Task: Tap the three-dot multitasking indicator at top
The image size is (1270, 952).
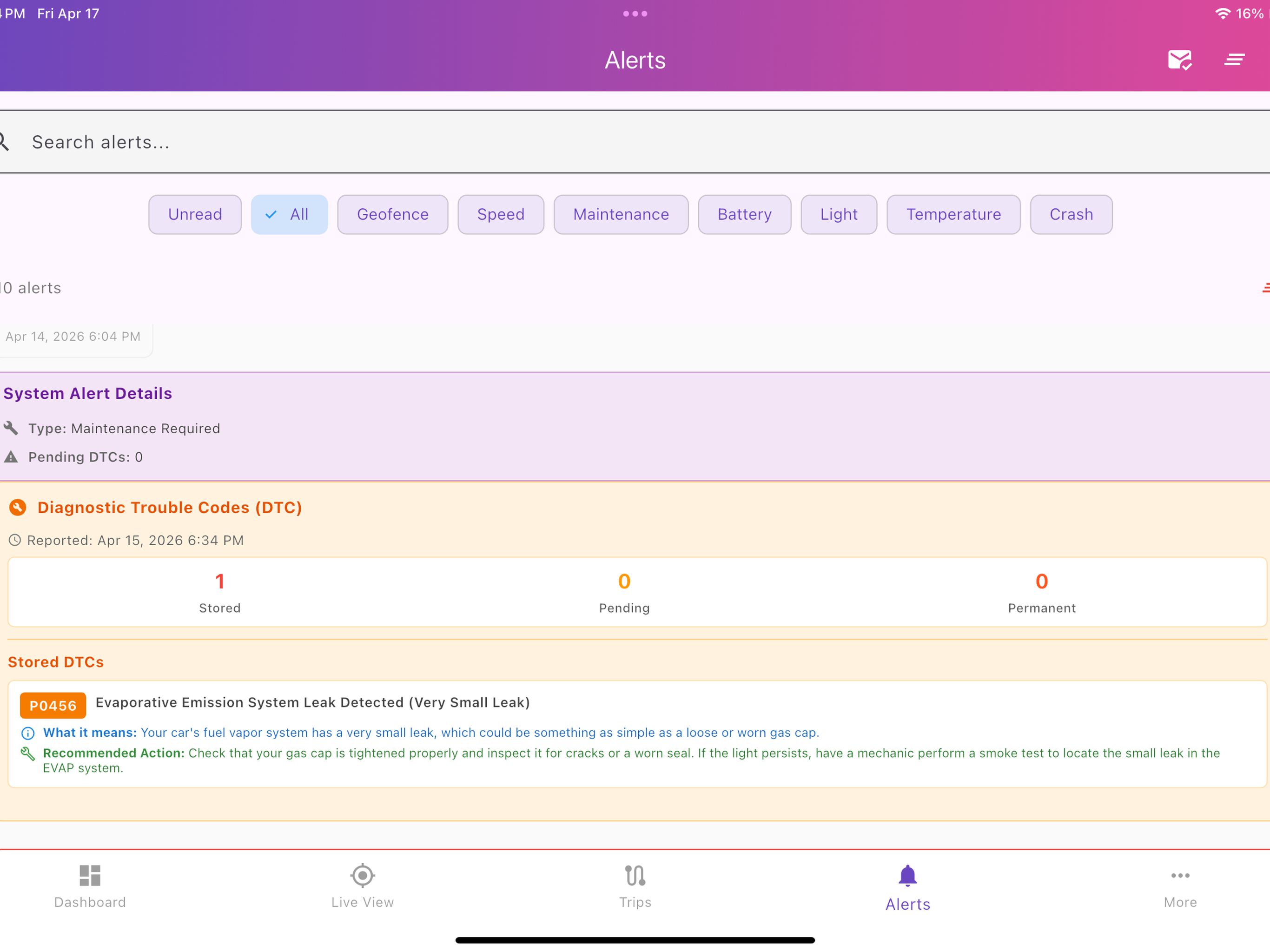Action: [x=635, y=13]
